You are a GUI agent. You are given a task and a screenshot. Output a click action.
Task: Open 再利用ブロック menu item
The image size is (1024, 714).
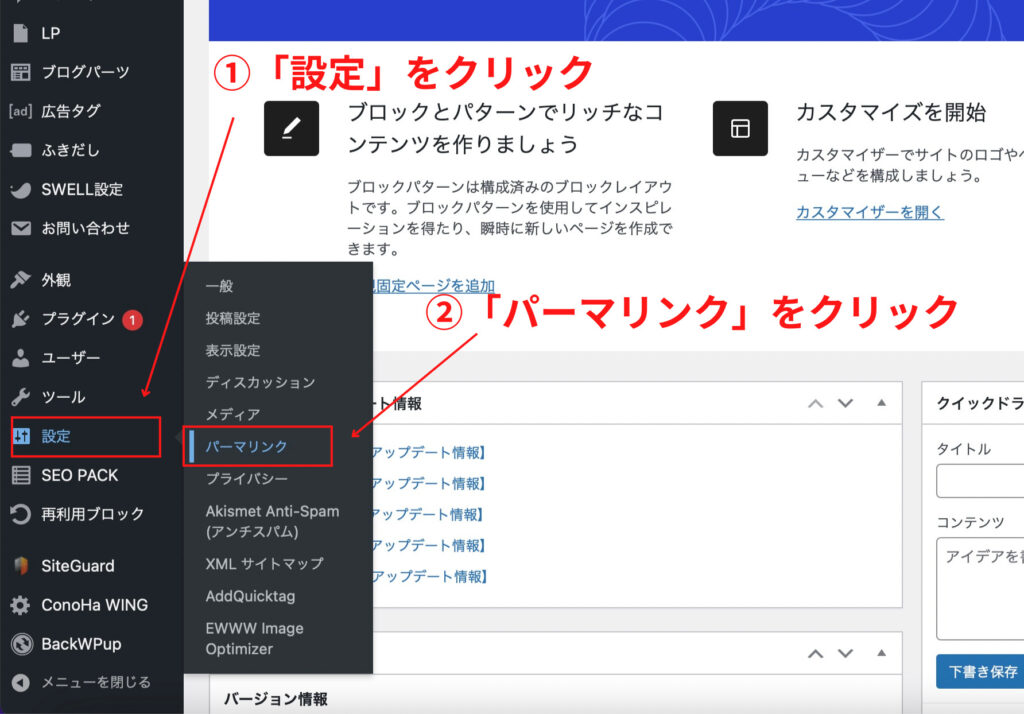pyautogui.click(x=91, y=514)
